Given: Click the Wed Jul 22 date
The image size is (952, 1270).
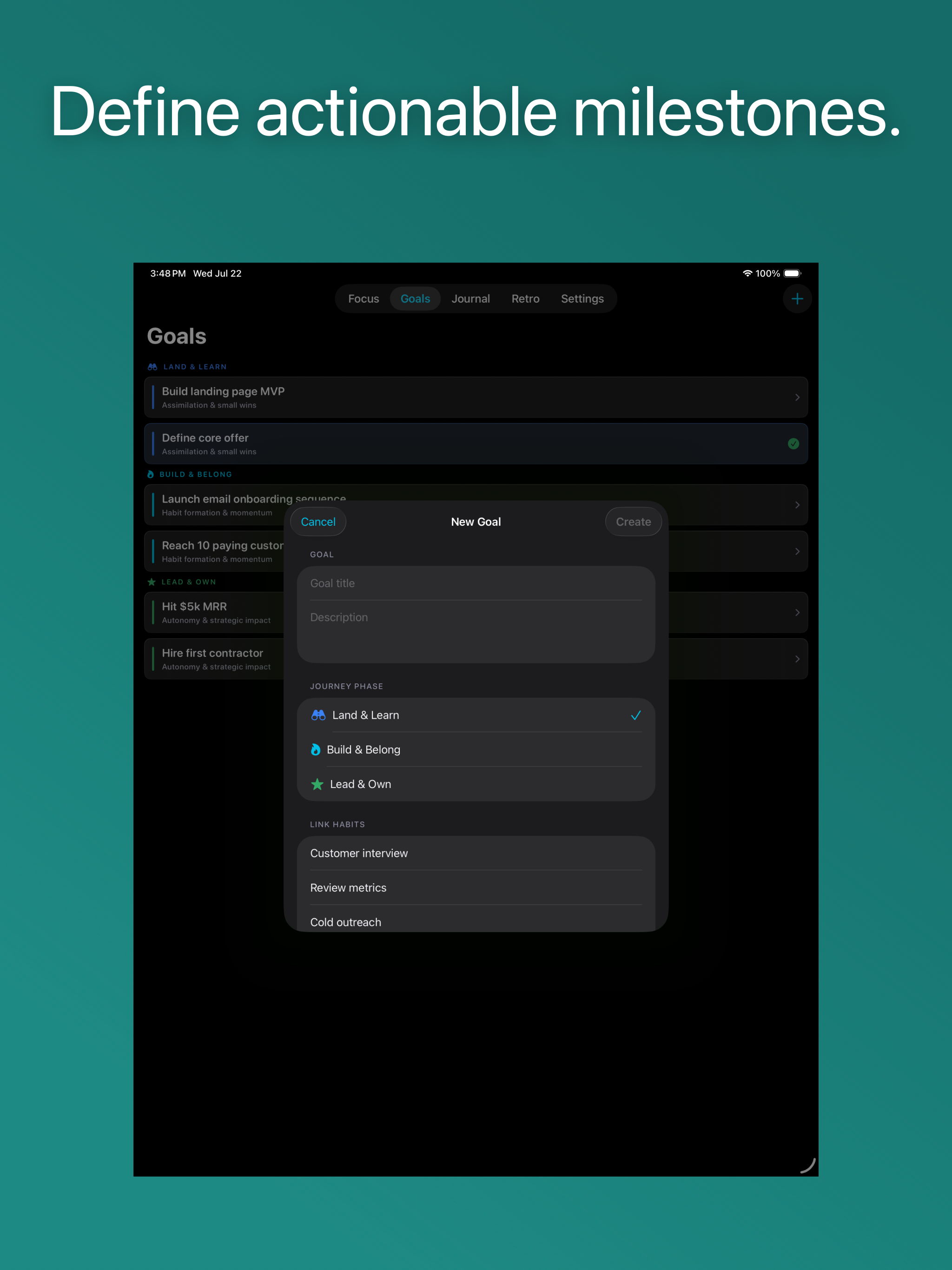Looking at the screenshot, I should click(217, 273).
